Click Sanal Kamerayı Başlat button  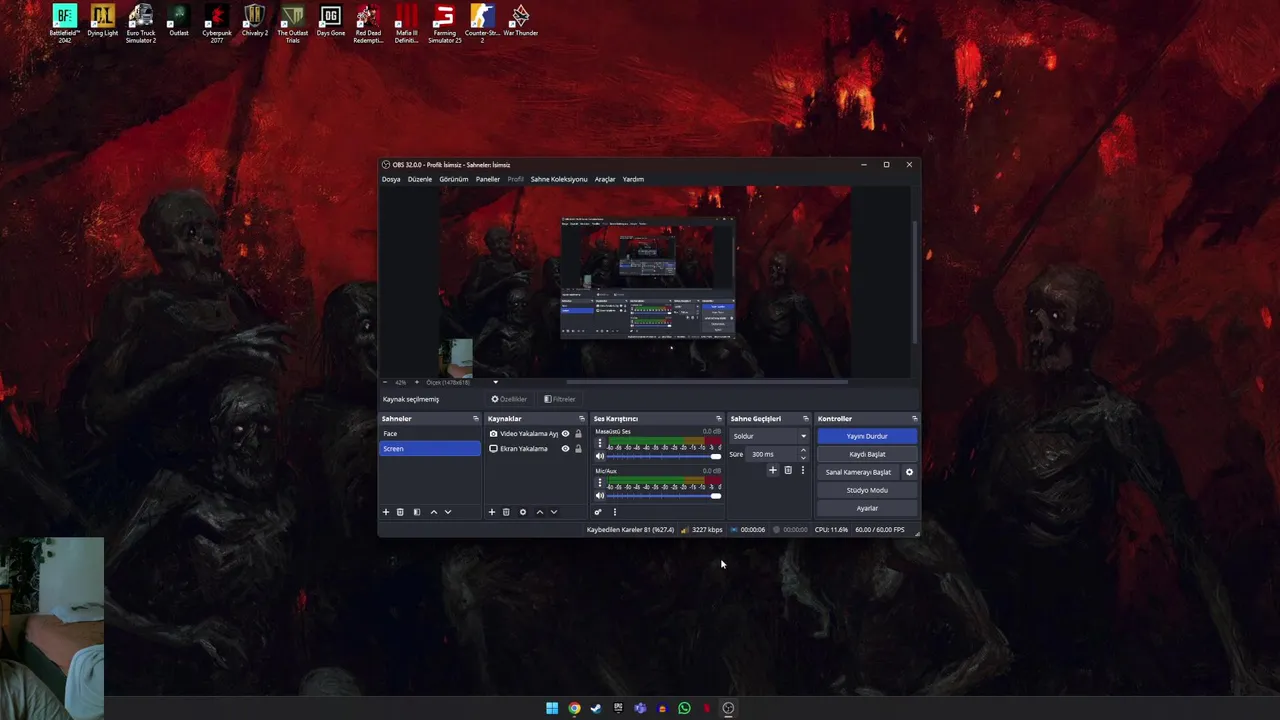858,472
